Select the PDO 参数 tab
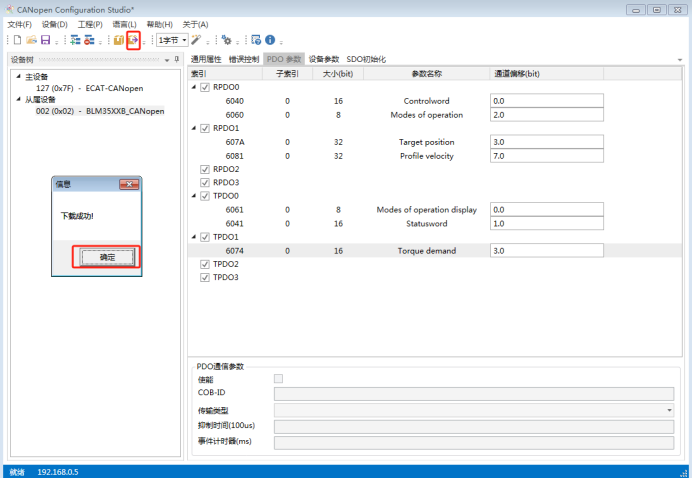 [284, 59]
